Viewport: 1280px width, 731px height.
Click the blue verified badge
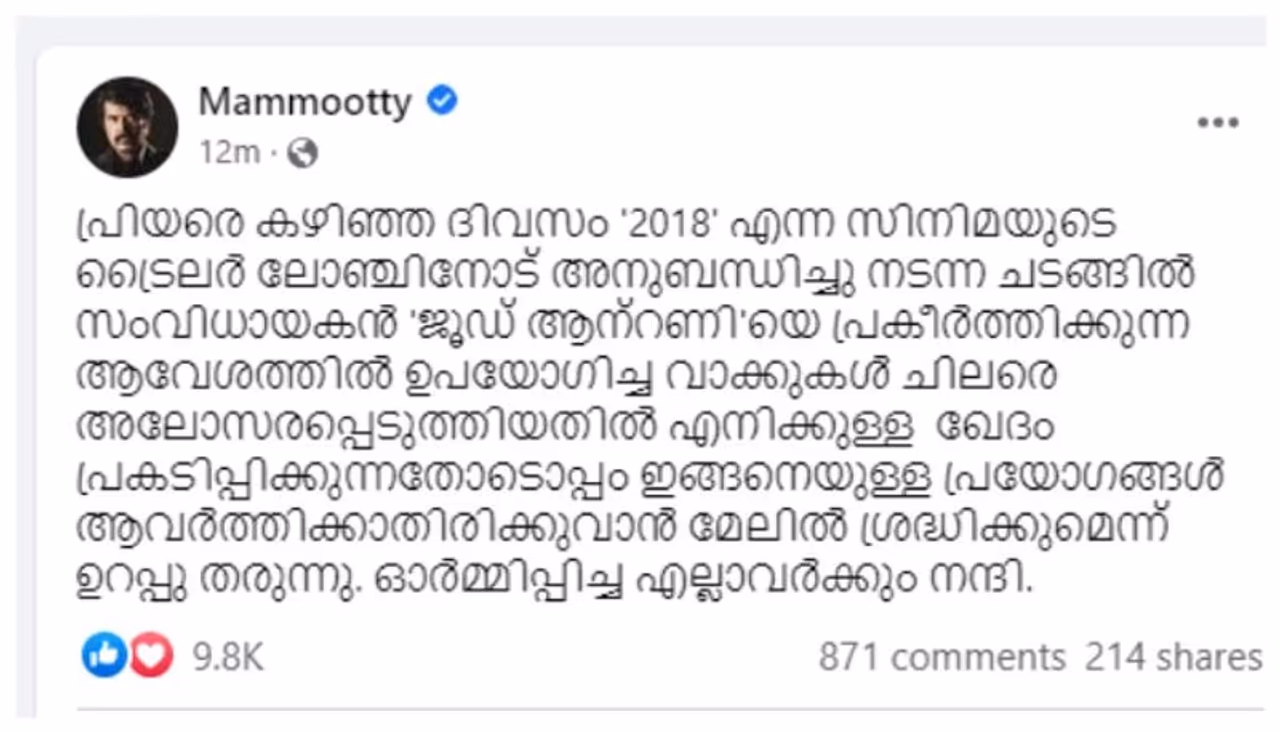pyautogui.click(x=442, y=100)
